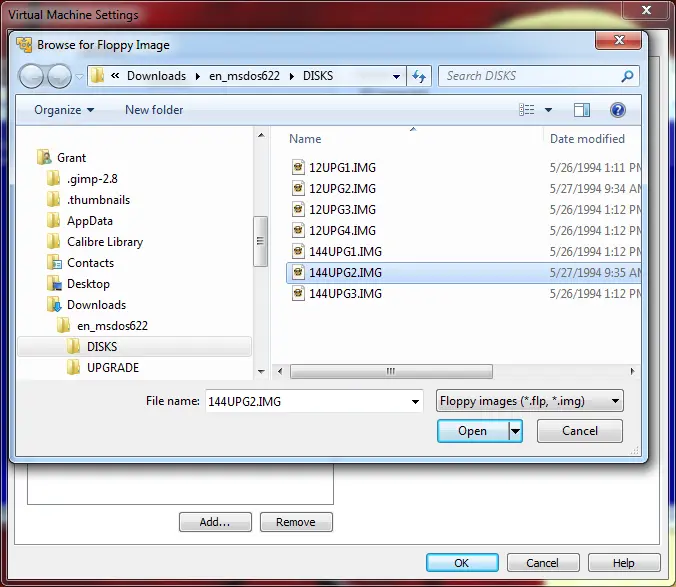Click Help in Virtual Machine Settings window

pyautogui.click(x=624, y=563)
